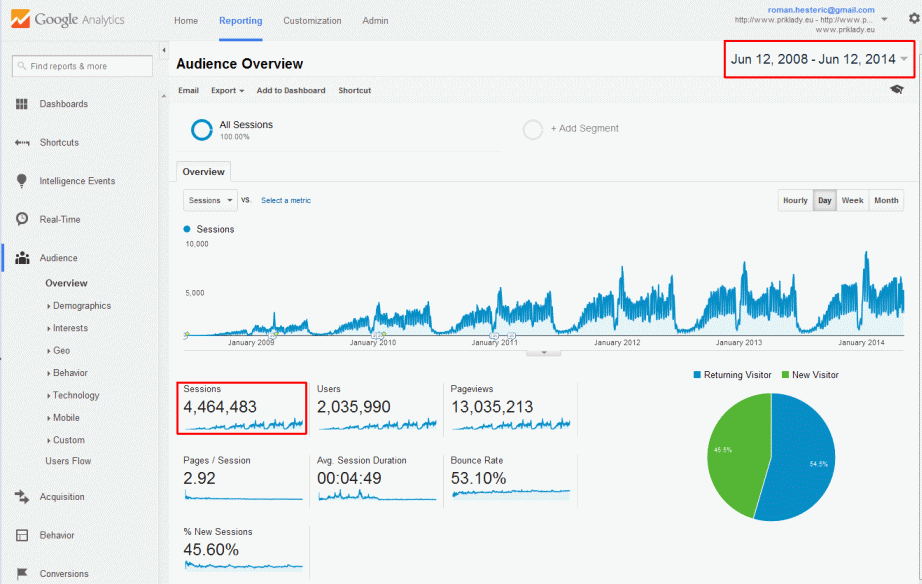Click the Acquisition arrows icon
This screenshot has width=922, height=584.
pyautogui.click(x=22, y=496)
